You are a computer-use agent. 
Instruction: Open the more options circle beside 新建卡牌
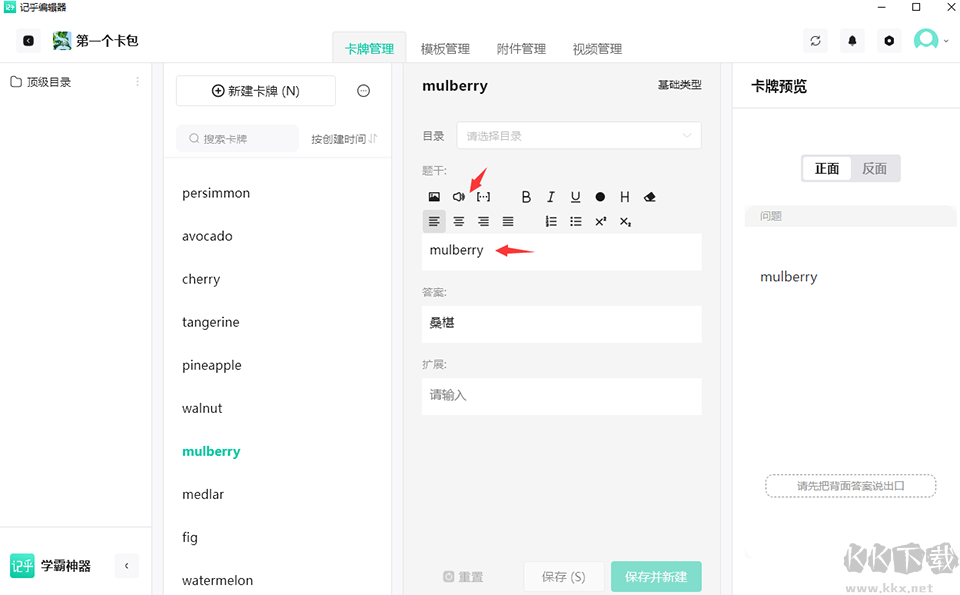[363, 91]
